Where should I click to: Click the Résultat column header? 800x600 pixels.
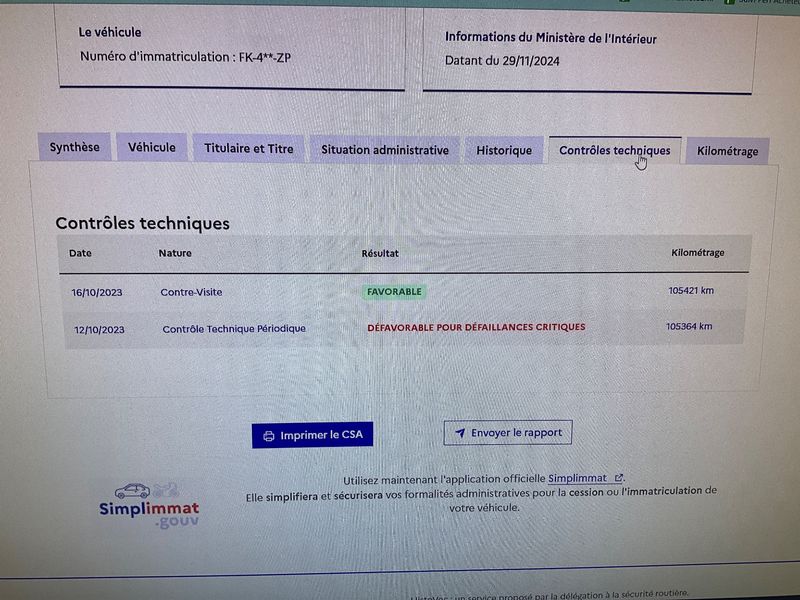click(x=380, y=254)
